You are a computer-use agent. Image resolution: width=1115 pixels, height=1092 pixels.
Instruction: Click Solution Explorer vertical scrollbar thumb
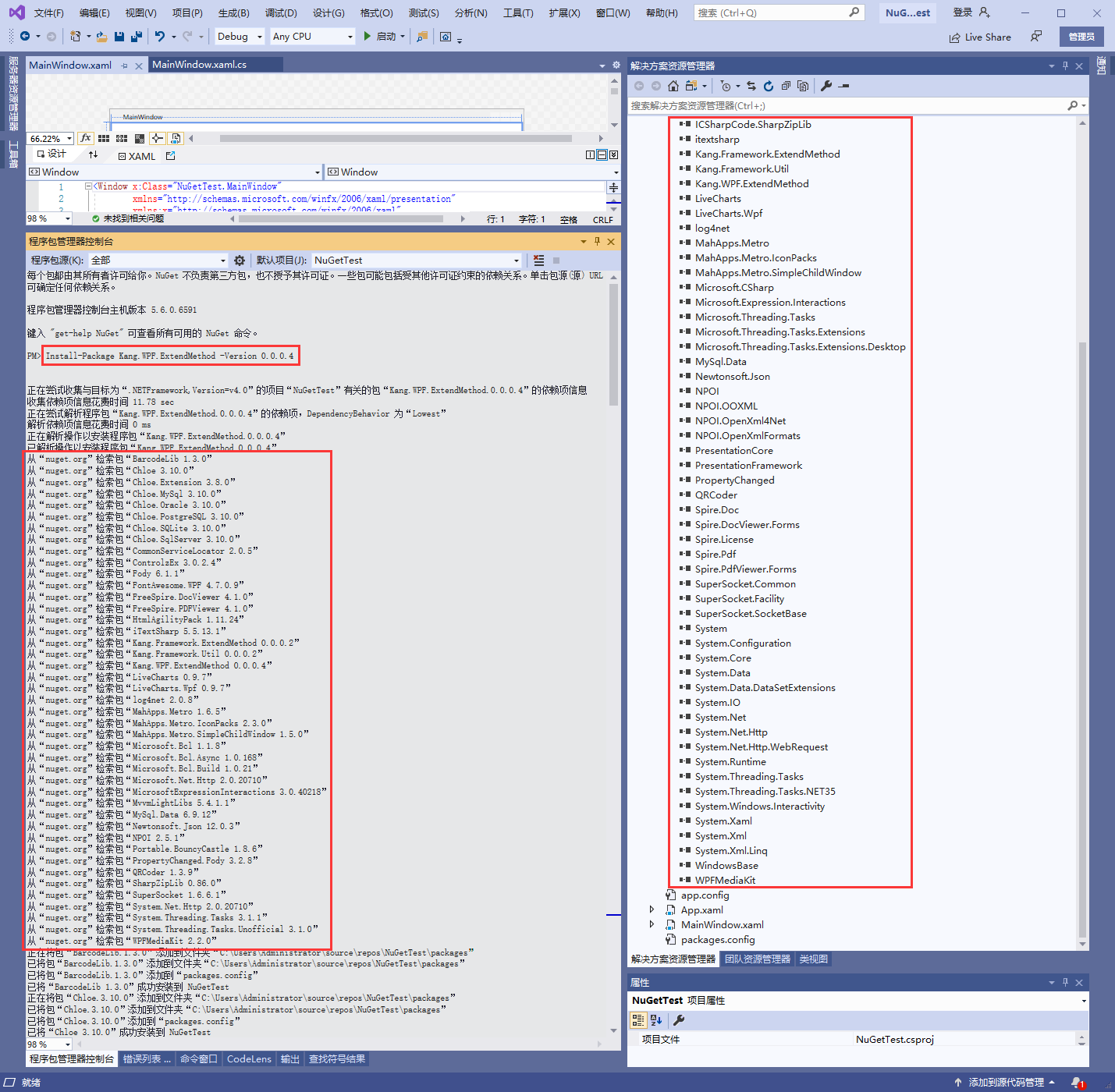(1082, 638)
